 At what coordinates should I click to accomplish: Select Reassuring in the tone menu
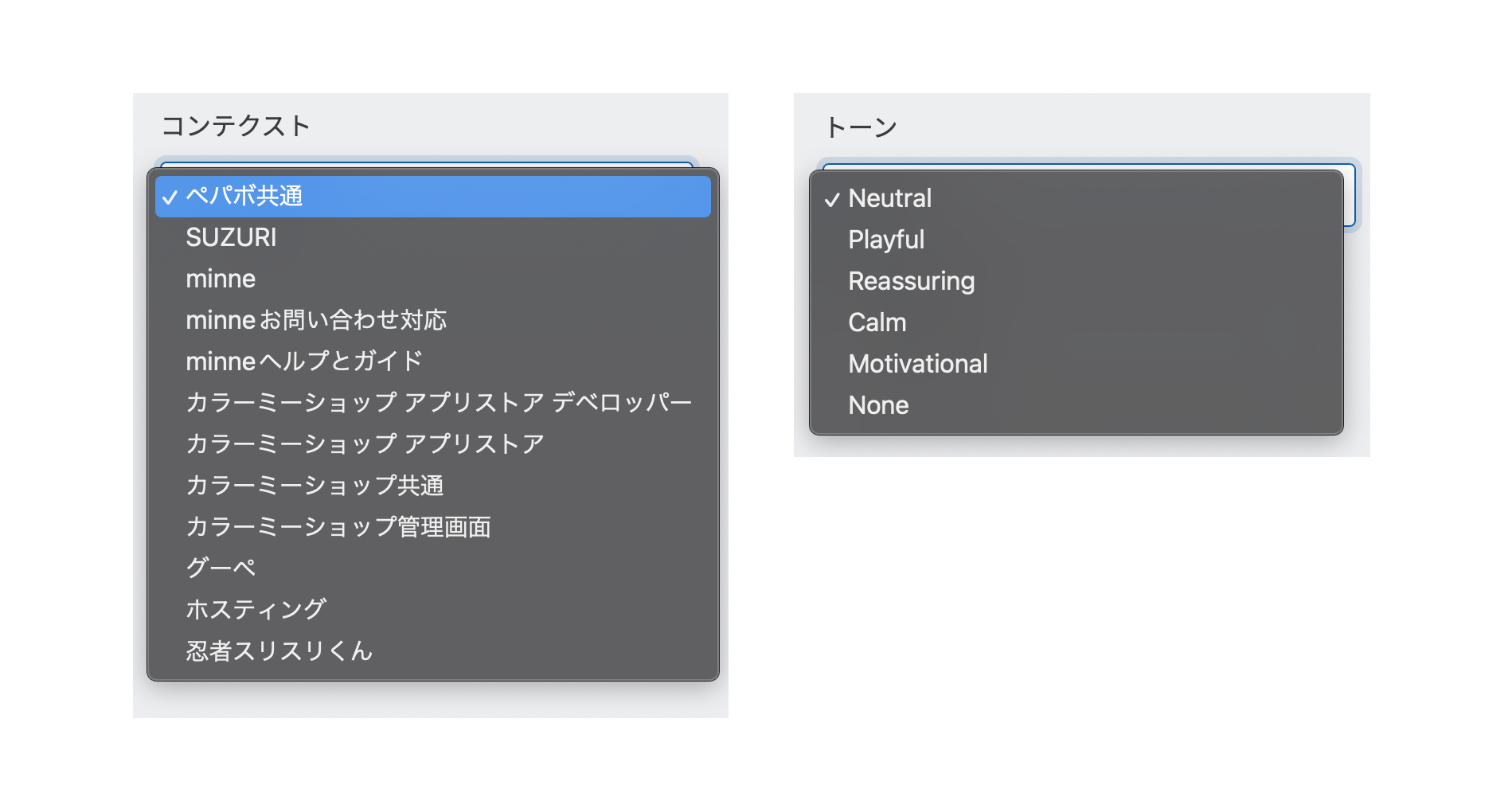(x=910, y=282)
